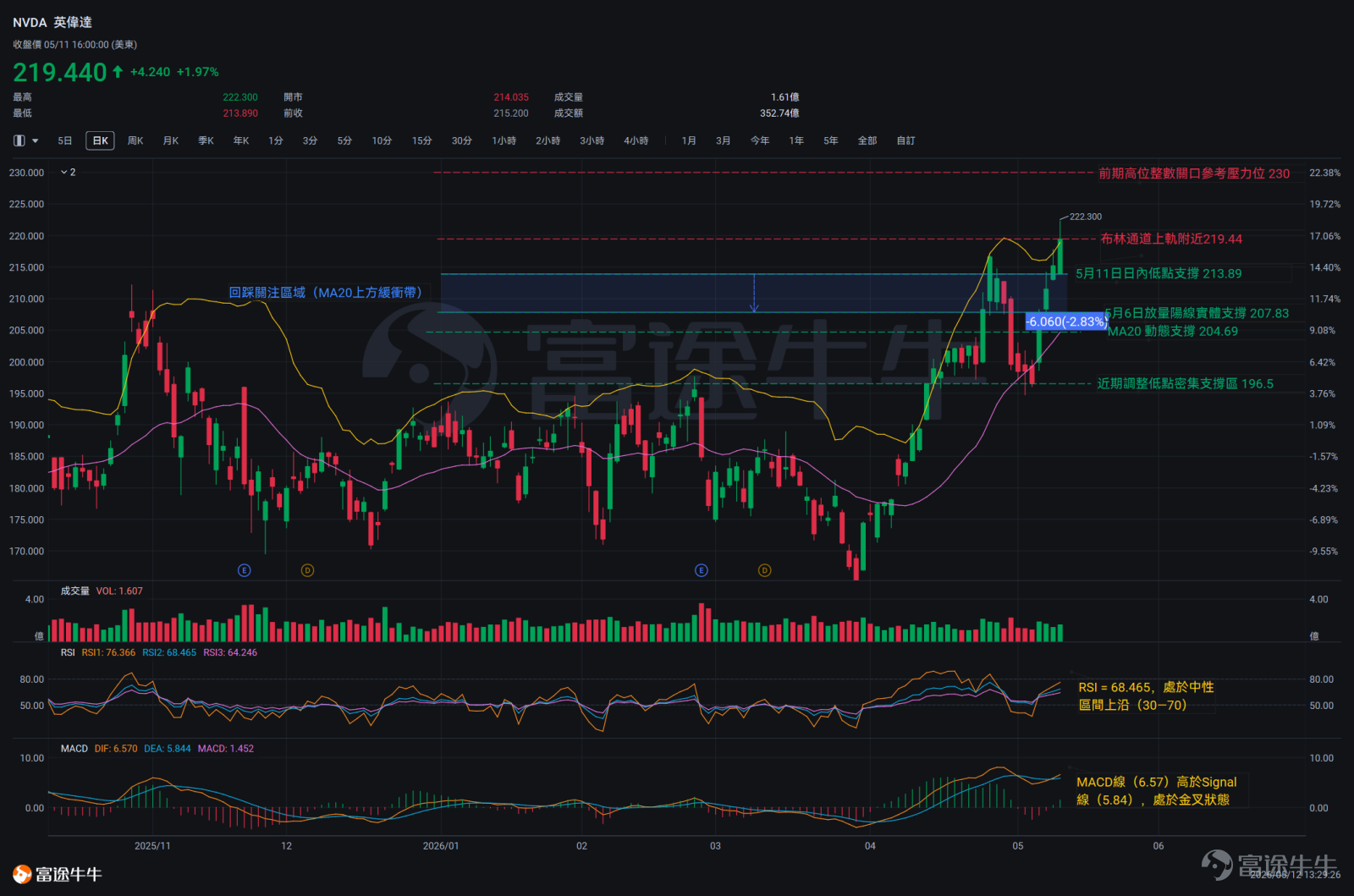Screen dimensions: 1354x896
Task: Choose the 30分 interval
Action: tap(462, 140)
